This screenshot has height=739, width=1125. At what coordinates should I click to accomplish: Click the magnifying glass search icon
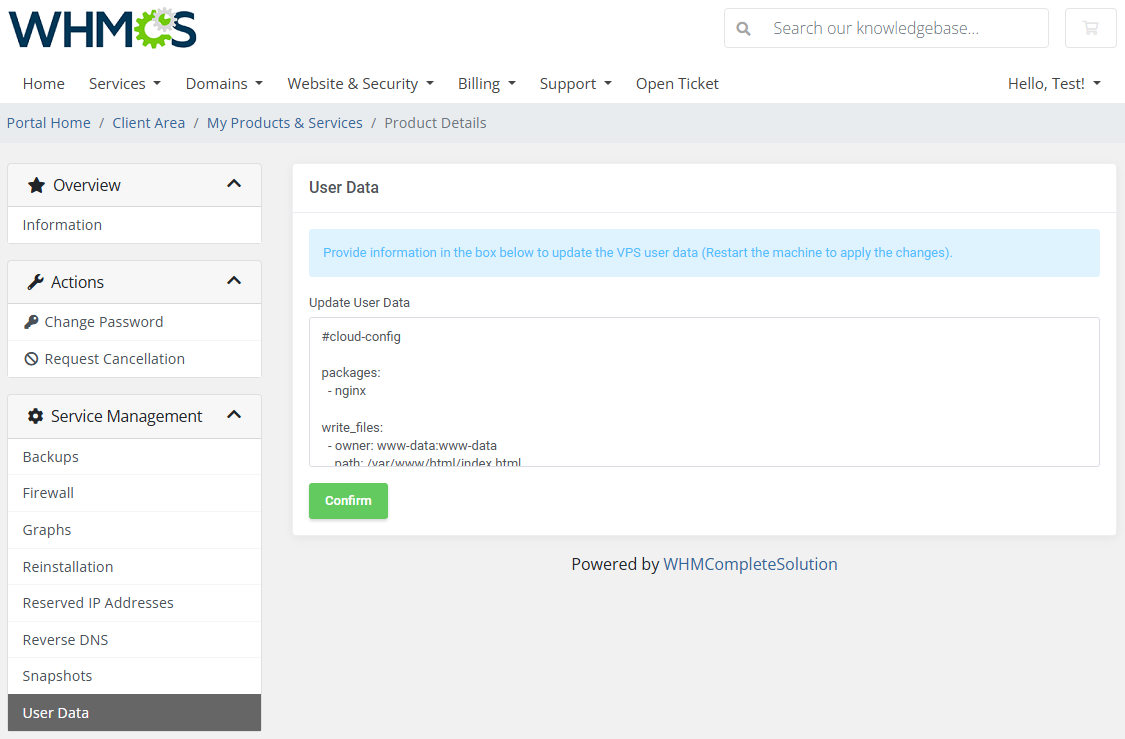(744, 28)
